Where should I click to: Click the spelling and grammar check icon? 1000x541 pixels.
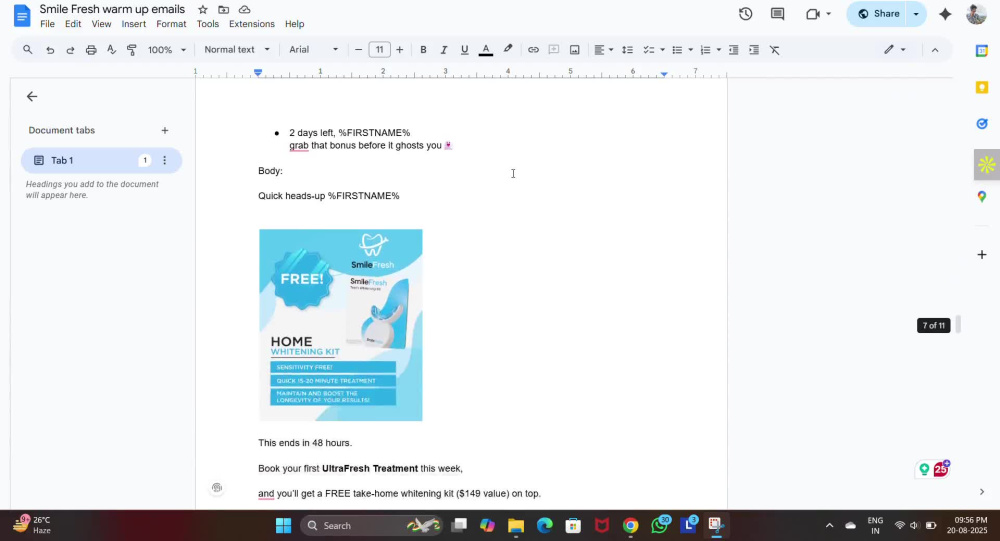tap(112, 50)
